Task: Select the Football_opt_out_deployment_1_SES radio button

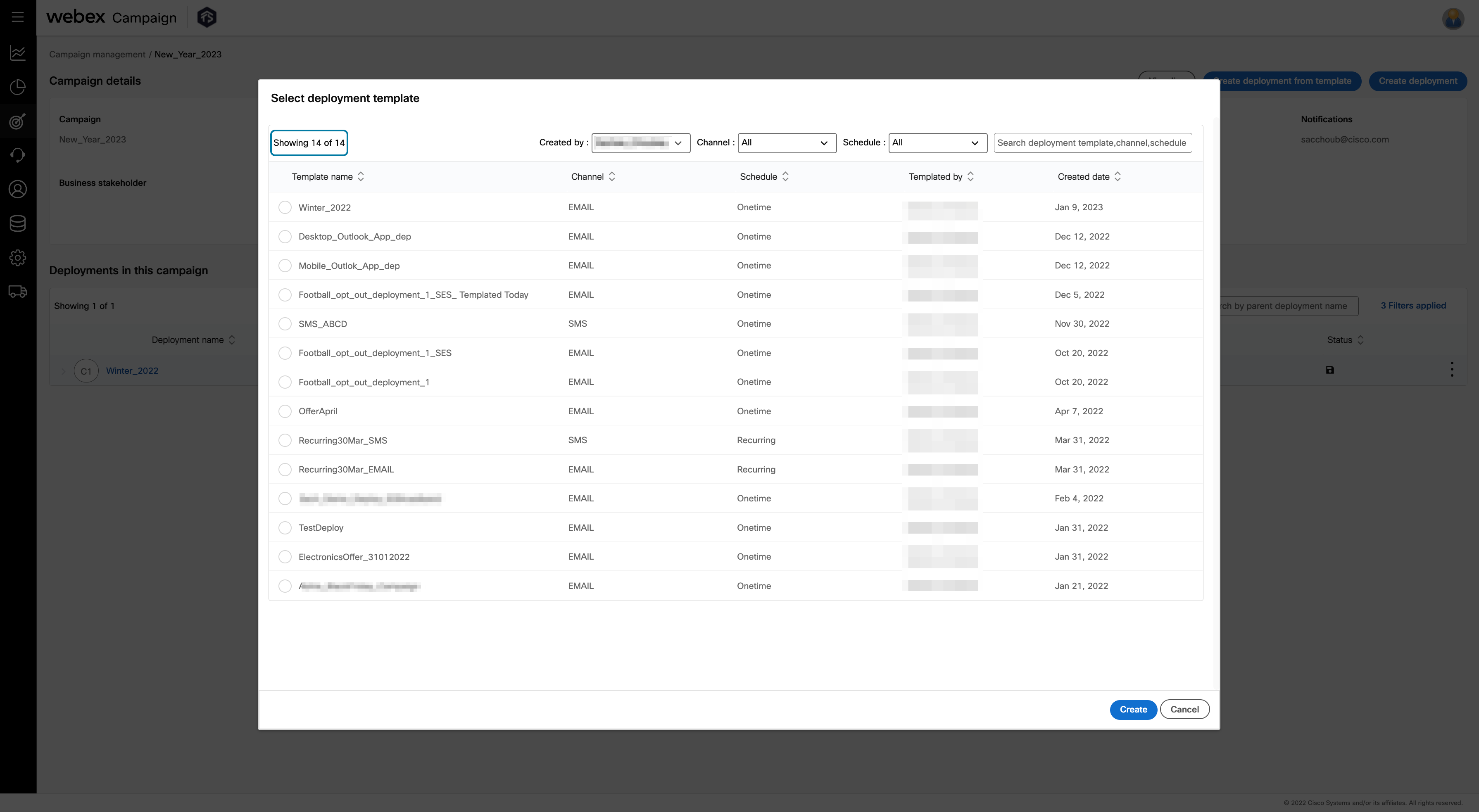Action: [x=285, y=353]
